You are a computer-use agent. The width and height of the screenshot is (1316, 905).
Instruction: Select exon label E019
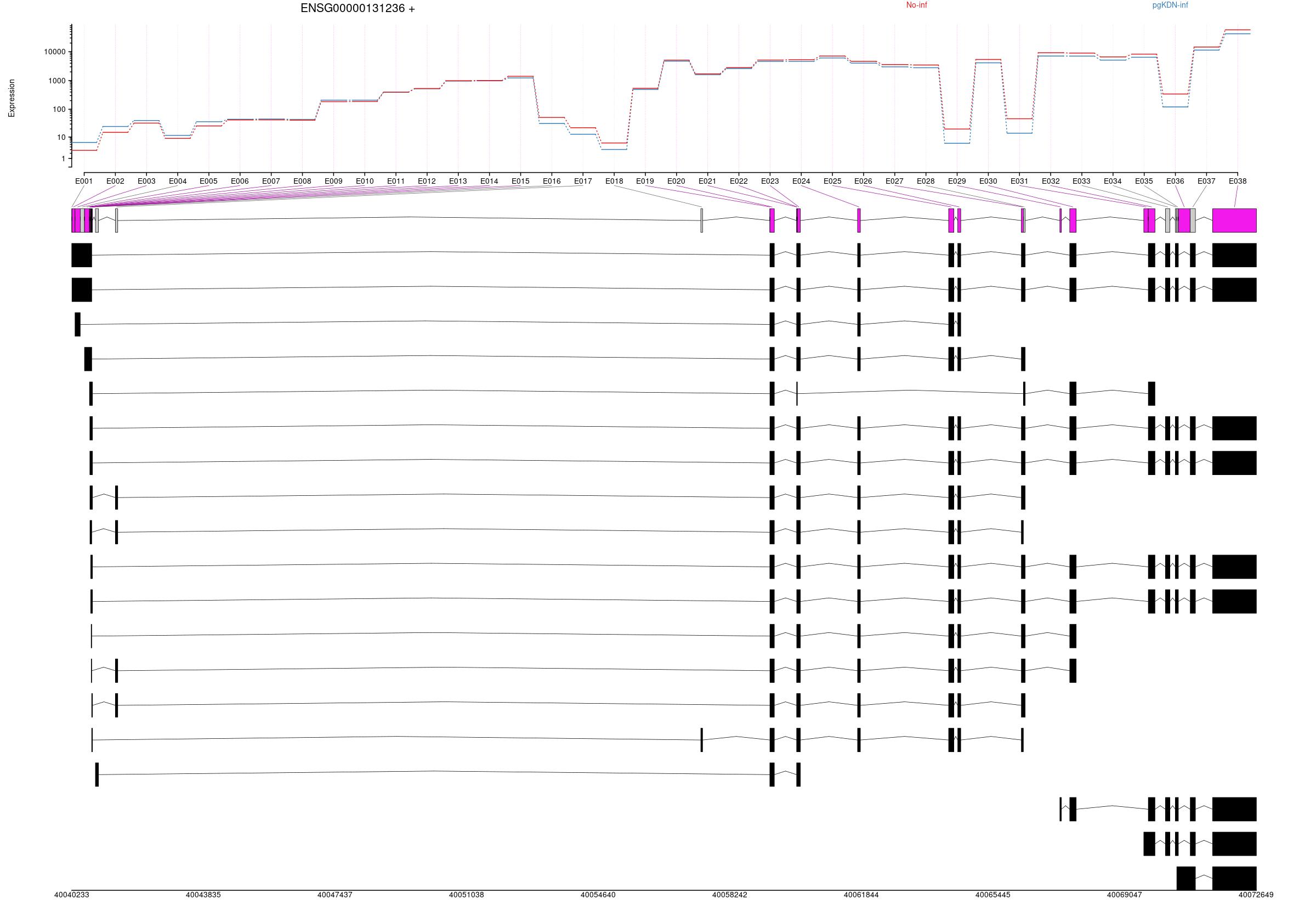tap(645, 182)
